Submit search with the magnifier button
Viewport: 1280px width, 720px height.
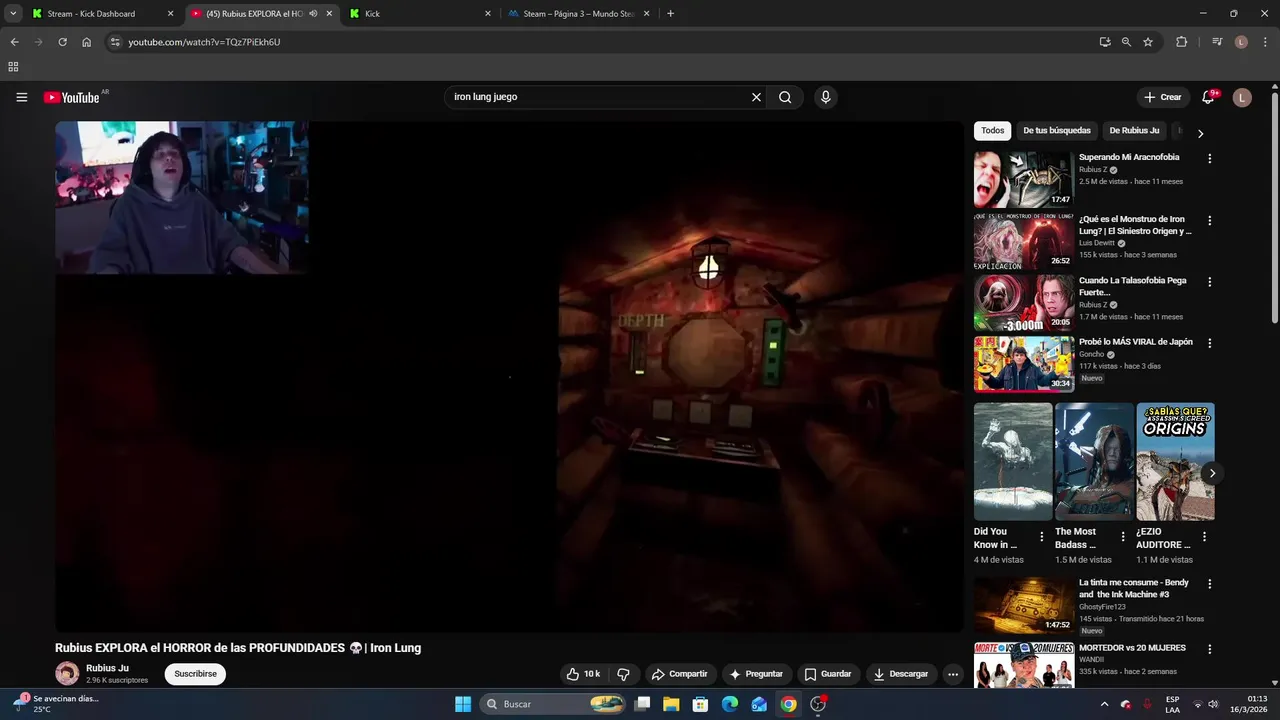[x=785, y=97]
